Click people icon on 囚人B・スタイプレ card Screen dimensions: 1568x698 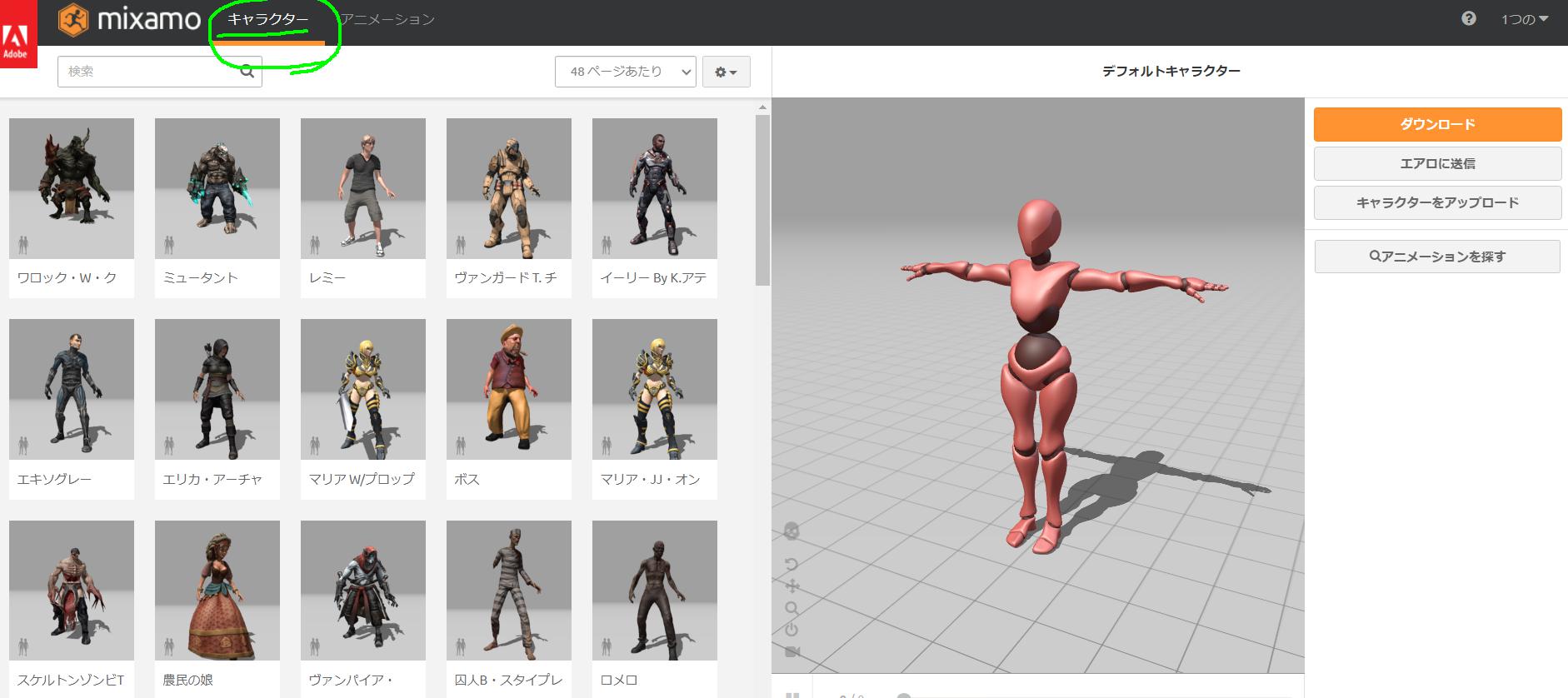(461, 647)
